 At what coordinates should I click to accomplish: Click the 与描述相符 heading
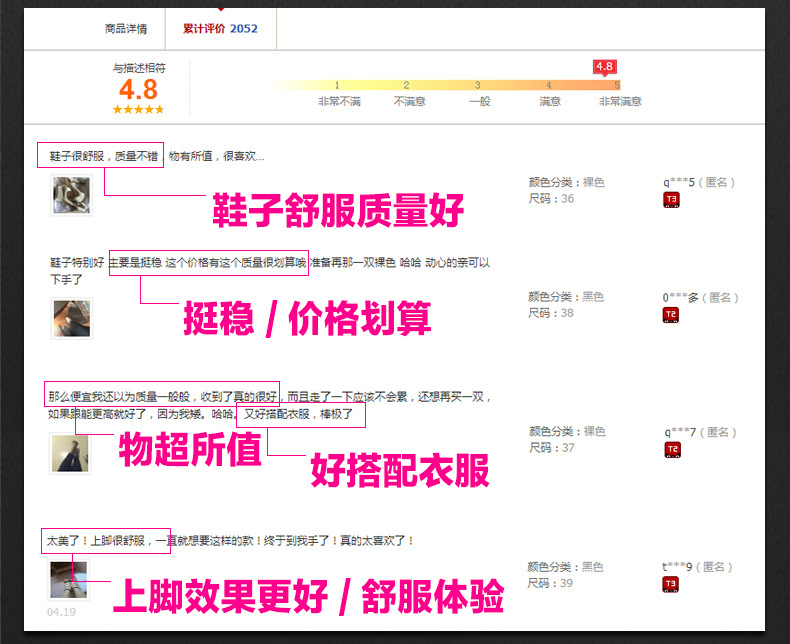pos(139,68)
